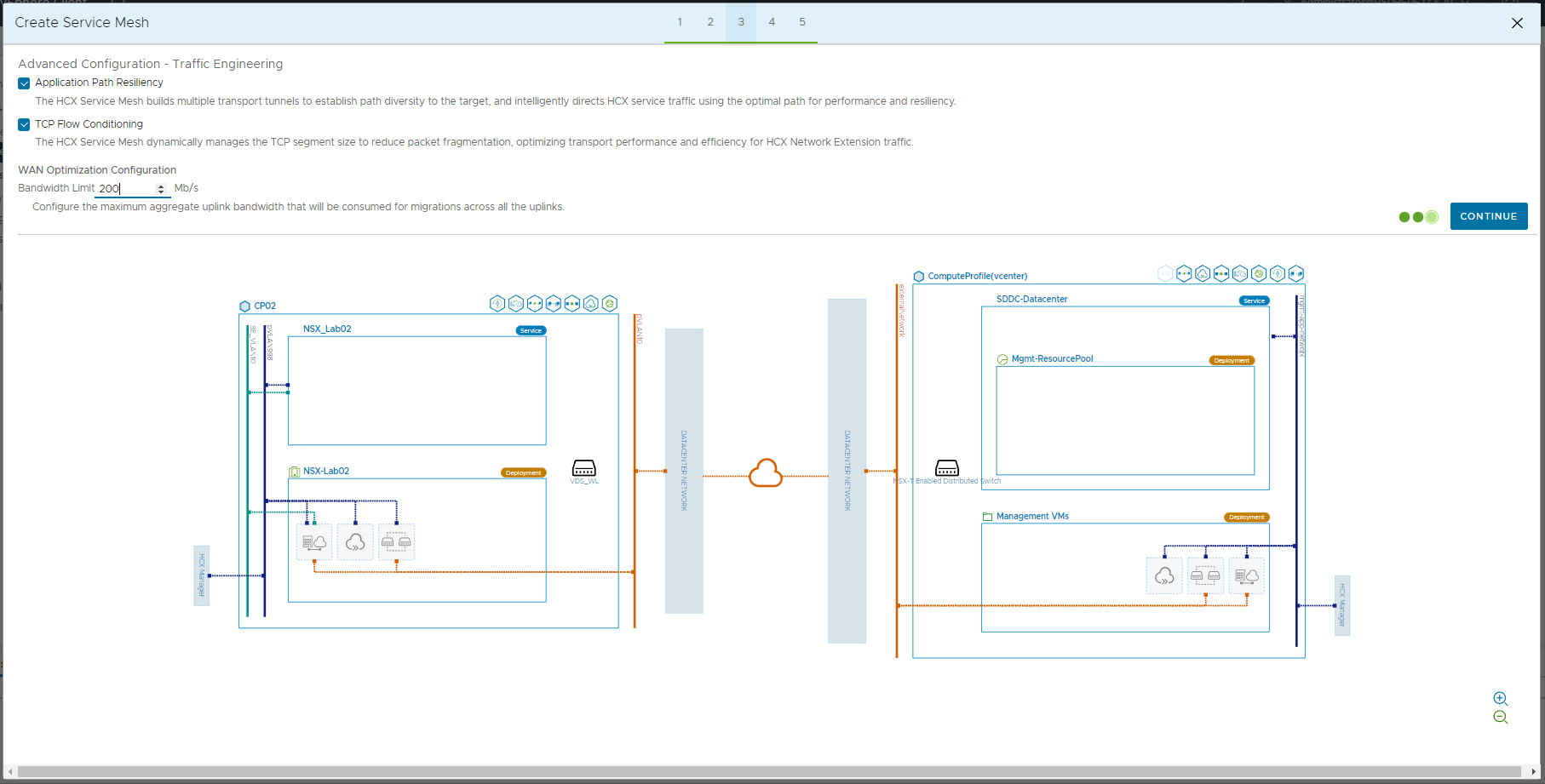Click the three-squares hexagon above ComputeProfile(vcenter)
The width and height of the screenshot is (1545, 784).
pos(1221,273)
